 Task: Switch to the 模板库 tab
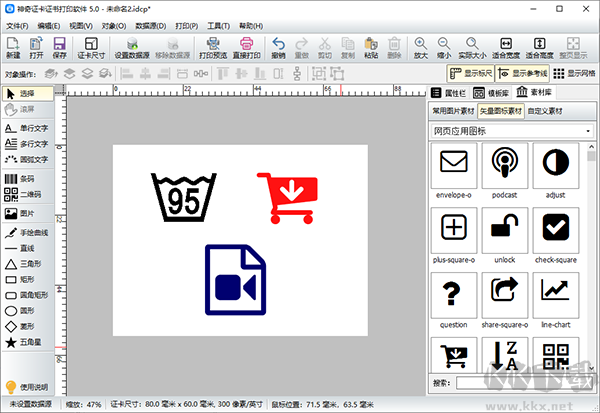tap(491, 93)
